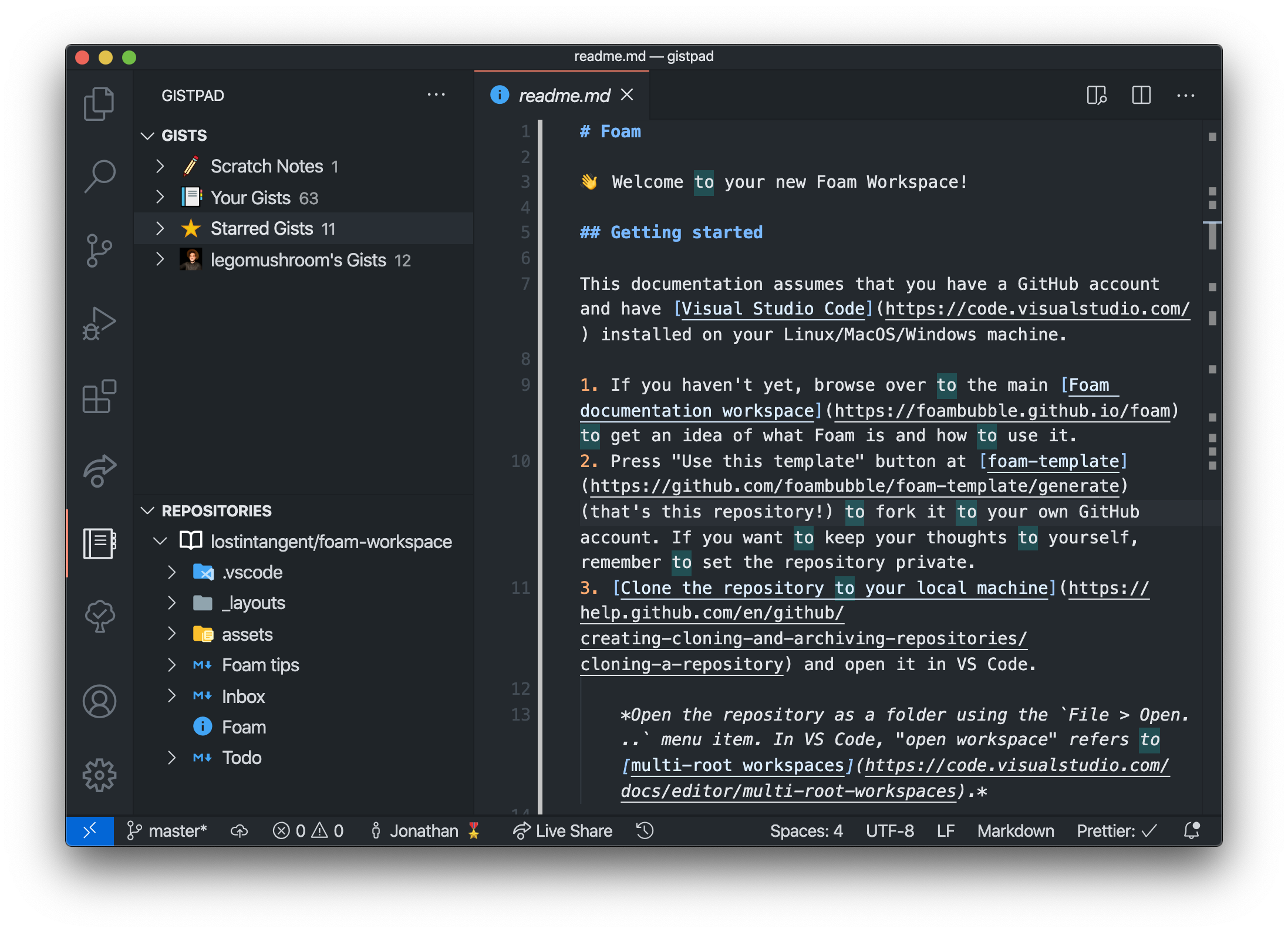The width and height of the screenshot is (1288, 933).
Task: Click the history clock icon in status bar
Action: tap(645, 831)
